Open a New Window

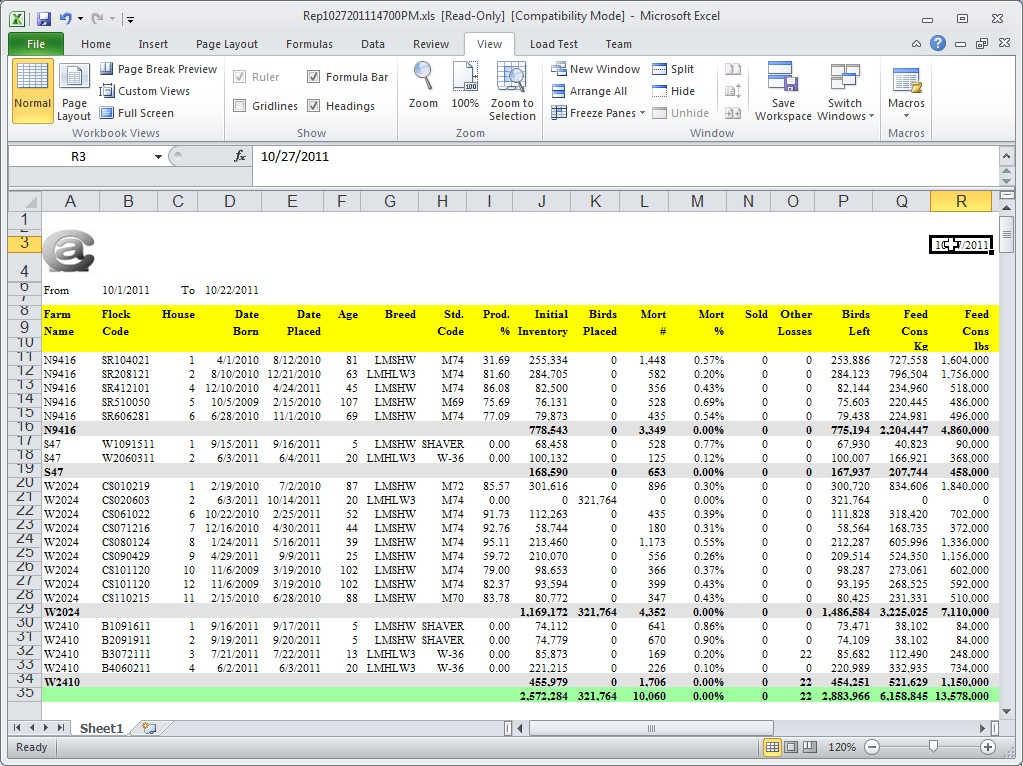point(596,69)
